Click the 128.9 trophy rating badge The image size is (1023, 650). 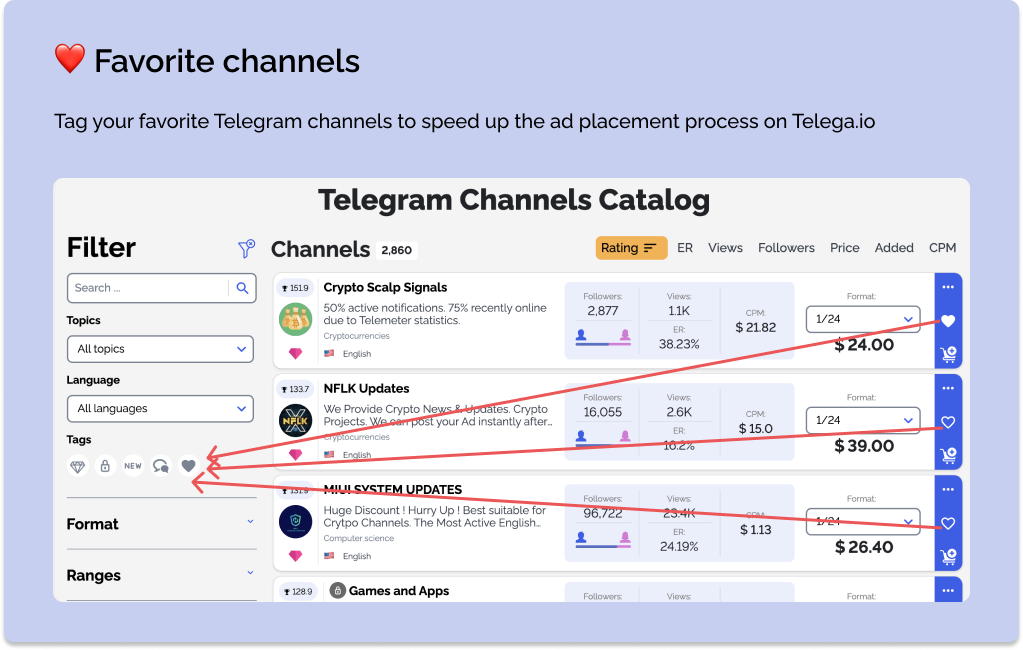pyautogui.click(x=297, y=591)
